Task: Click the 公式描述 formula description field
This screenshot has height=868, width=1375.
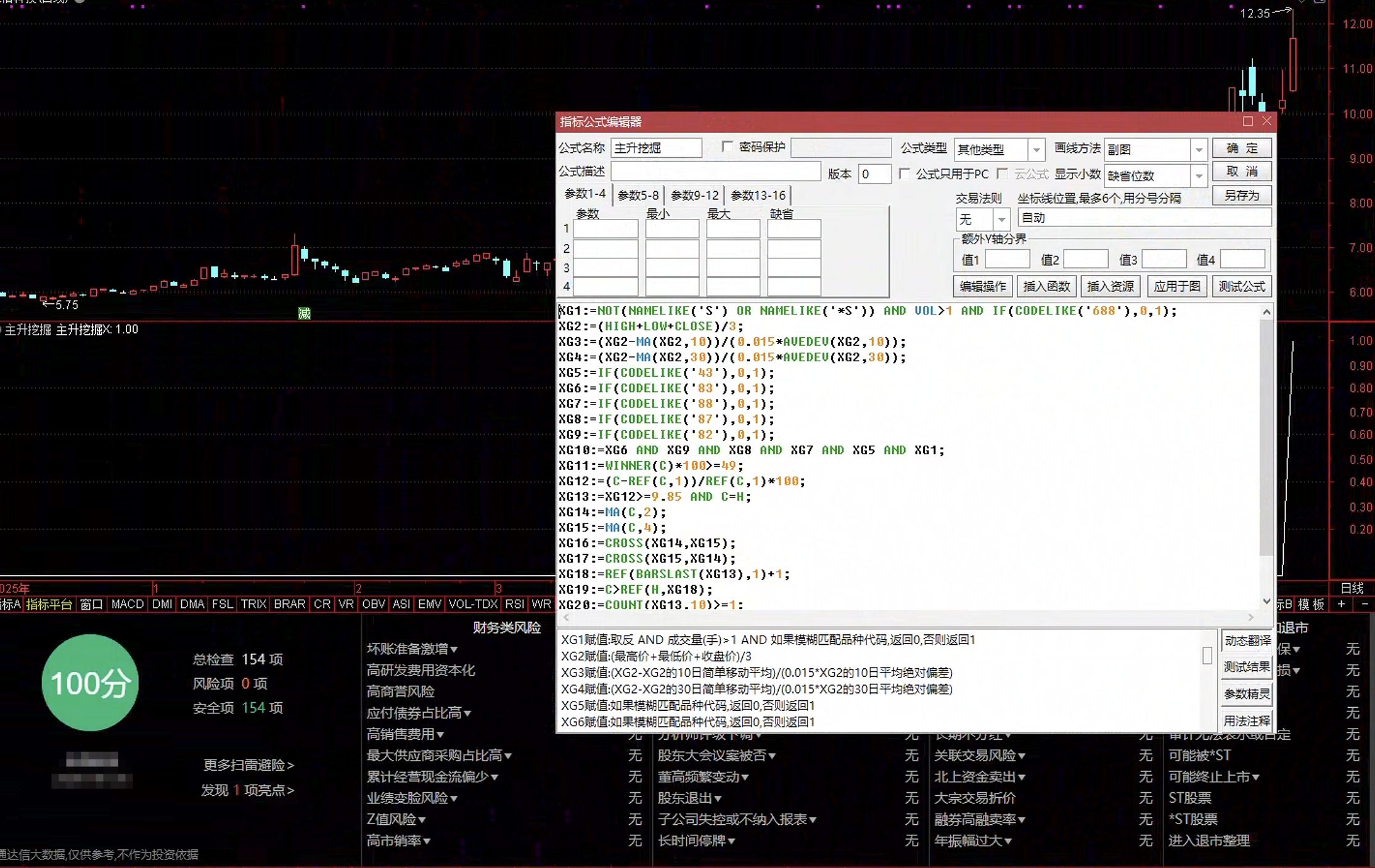Action: pyautogui.click(x=715, y=171)
